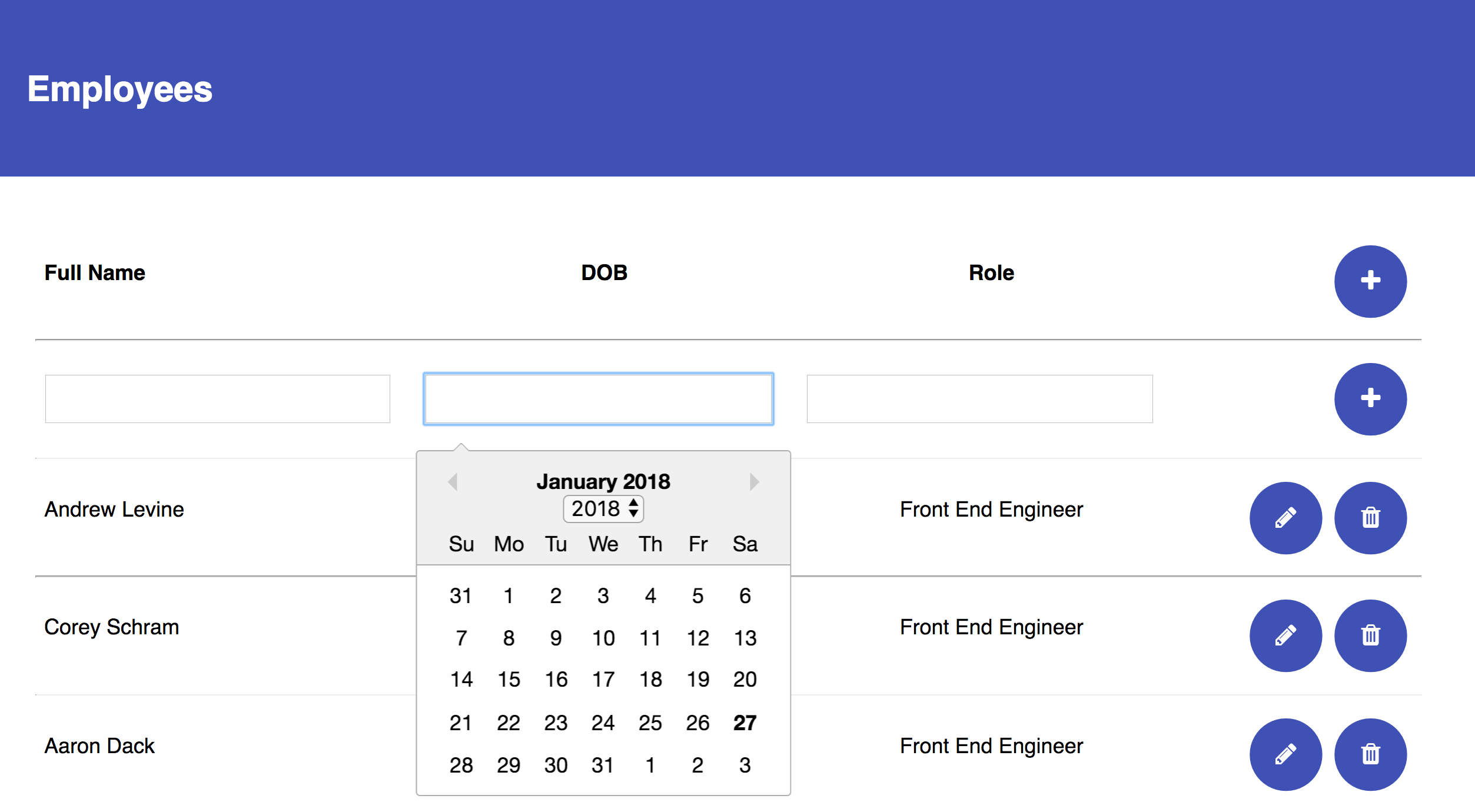Image resolution: width=1475 pixels, height=812 pixels.
Task: Click the Role column header
Action: pos(992,272)
